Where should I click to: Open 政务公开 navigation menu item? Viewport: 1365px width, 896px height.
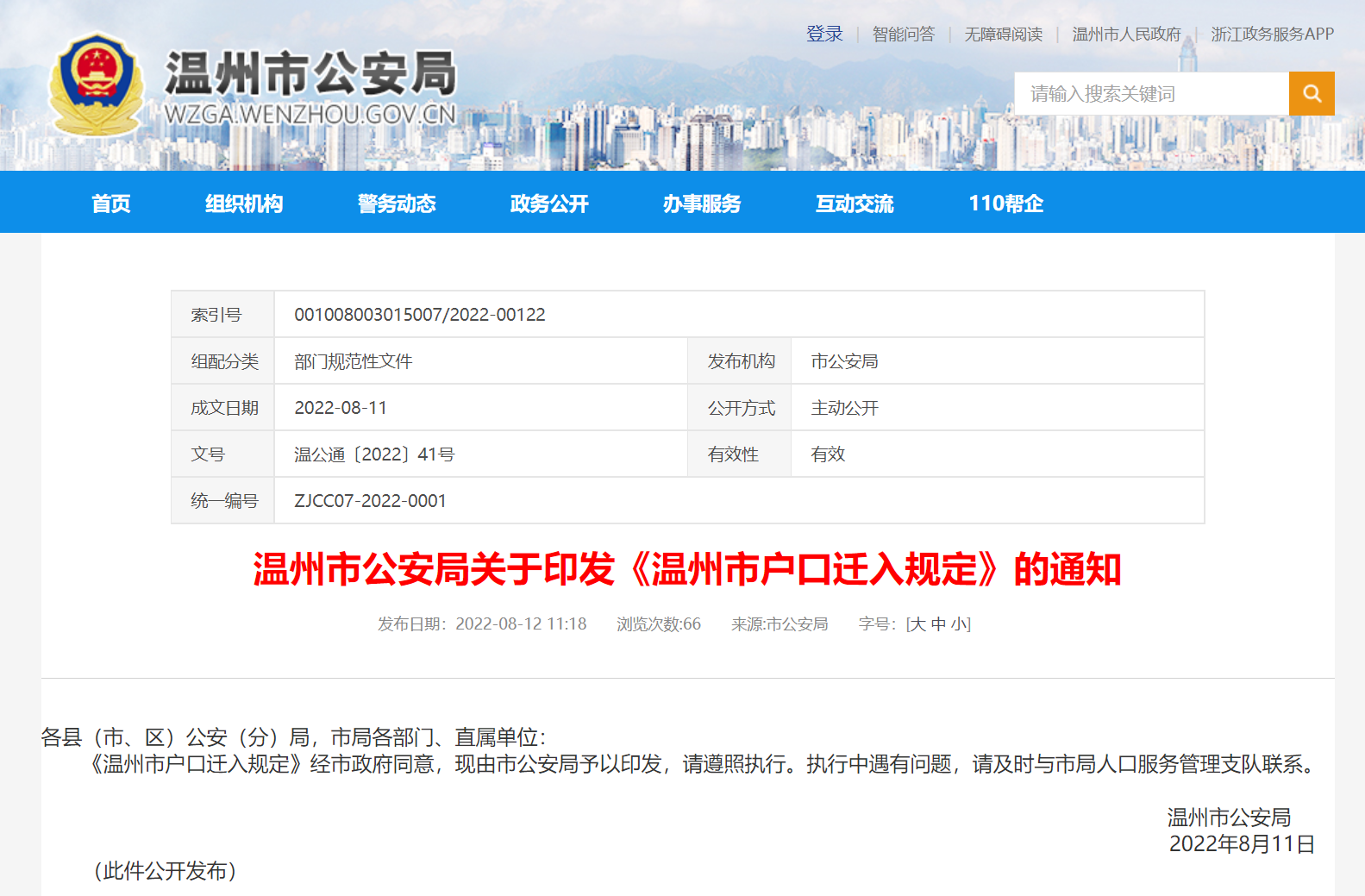pyautogui.click(x=549, y=204)
